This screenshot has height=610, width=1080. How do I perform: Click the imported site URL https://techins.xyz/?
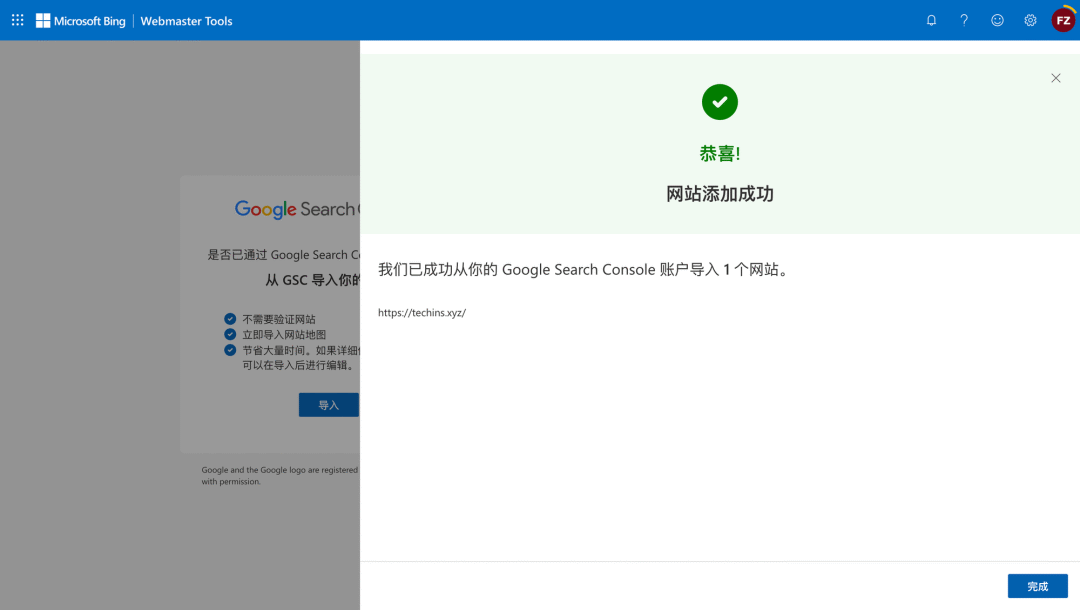coord(422,313)
